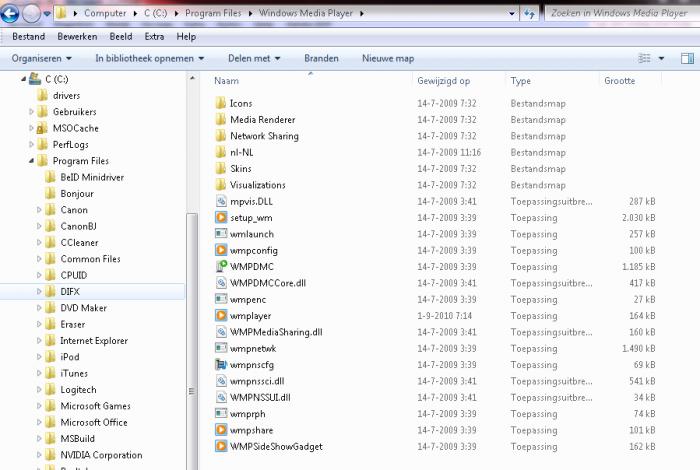Screen dimensions: 700x470
Task: Click Program Files in the address breadcrumb
Action: [213, 13]
